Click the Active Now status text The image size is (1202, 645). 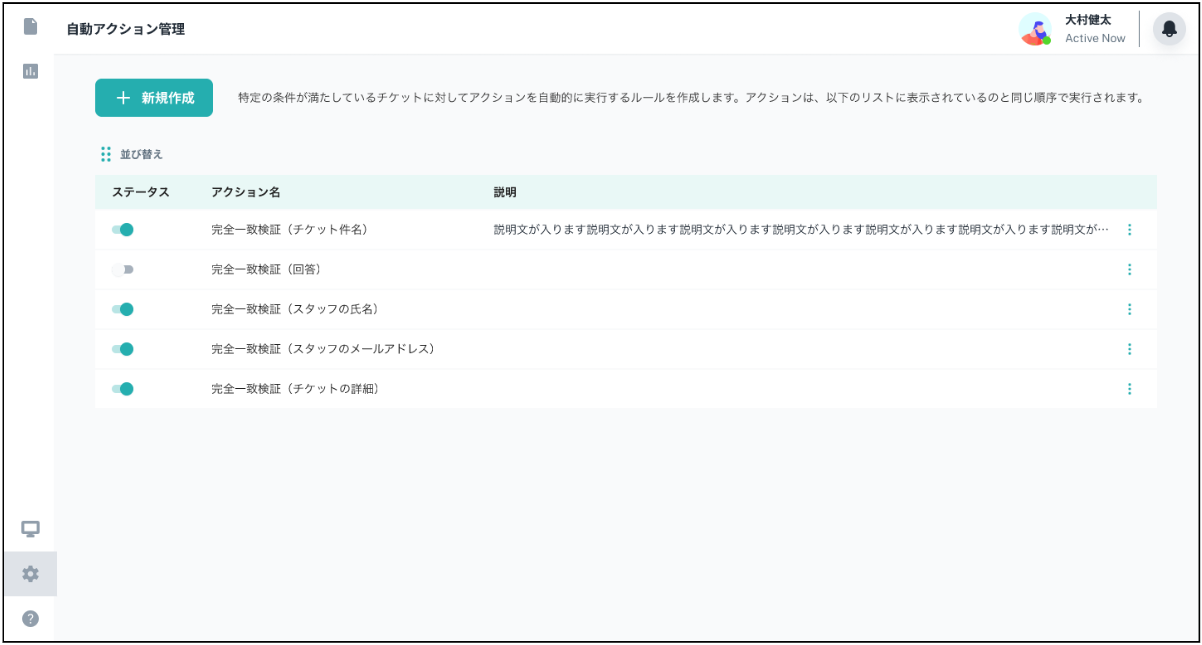click(x=1095, y=38)
